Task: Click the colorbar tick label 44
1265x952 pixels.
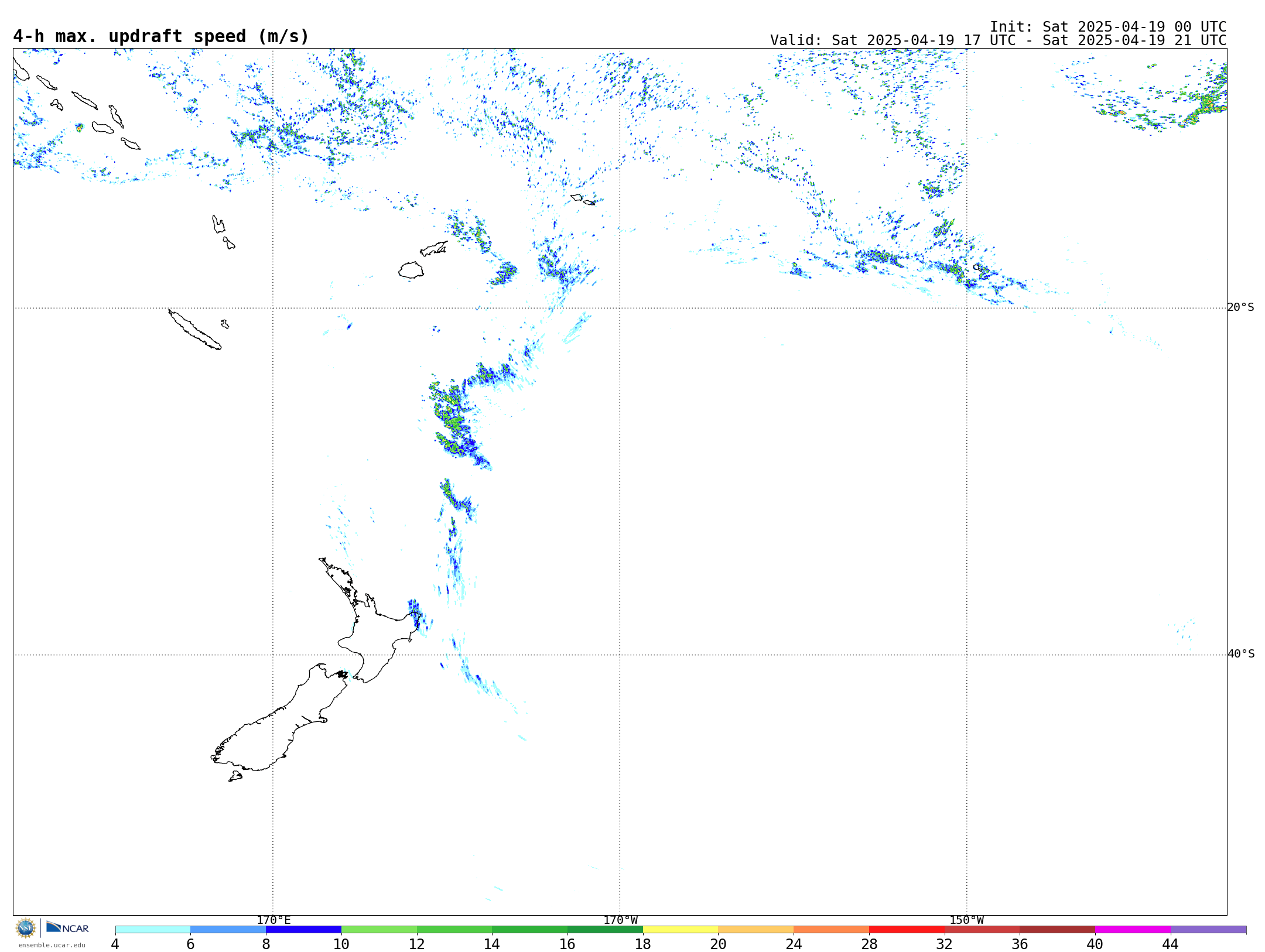Action: point(1170,944)
